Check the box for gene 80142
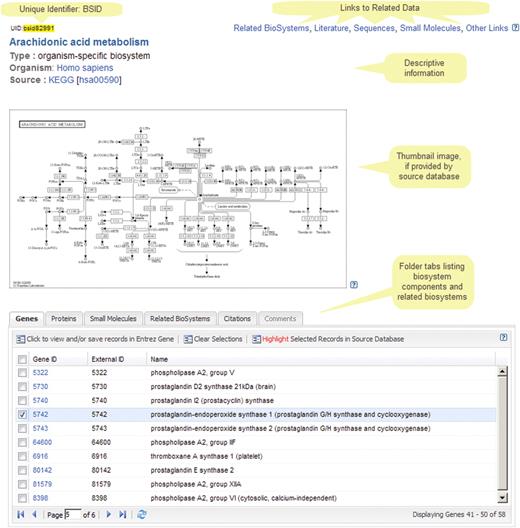Viewport: 520px width, 528px height. coord(22,470)
